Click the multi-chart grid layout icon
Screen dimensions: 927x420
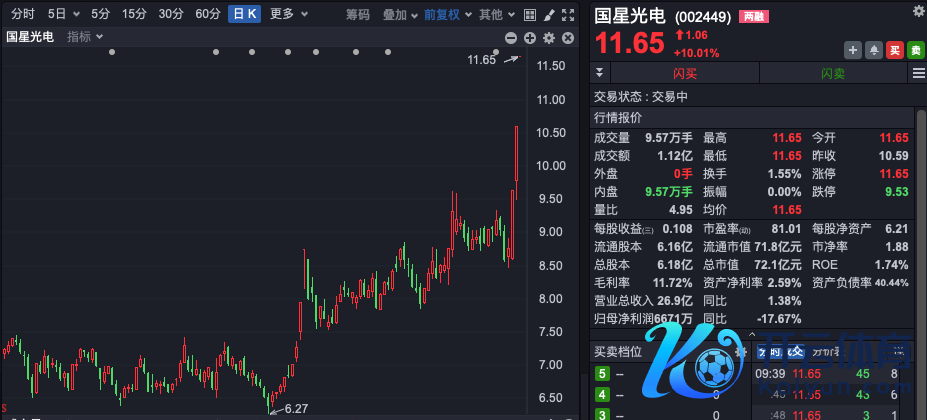pyautogui.click(x=530, y=14)
